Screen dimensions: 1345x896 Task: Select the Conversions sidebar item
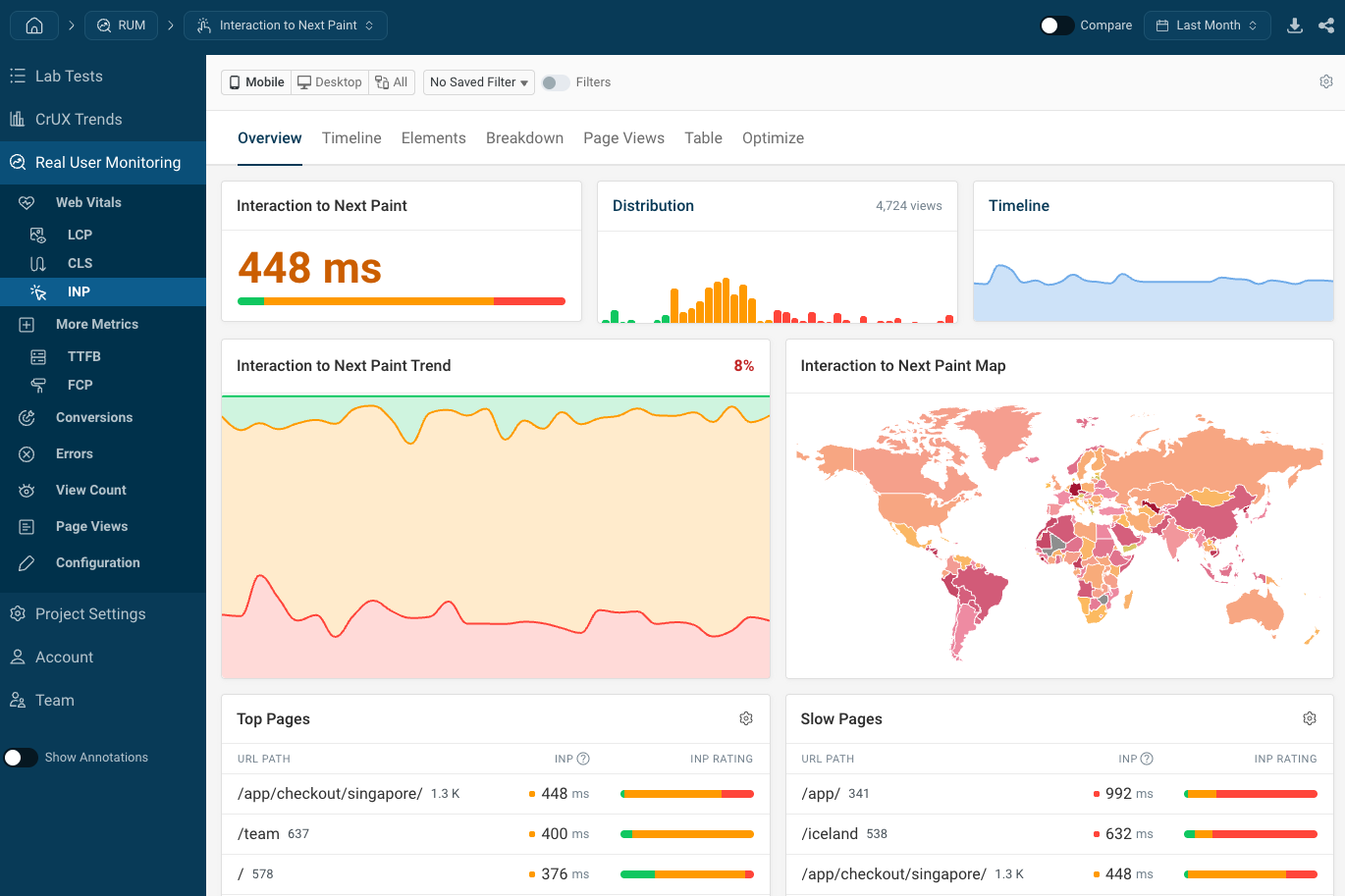coord(94,417)
